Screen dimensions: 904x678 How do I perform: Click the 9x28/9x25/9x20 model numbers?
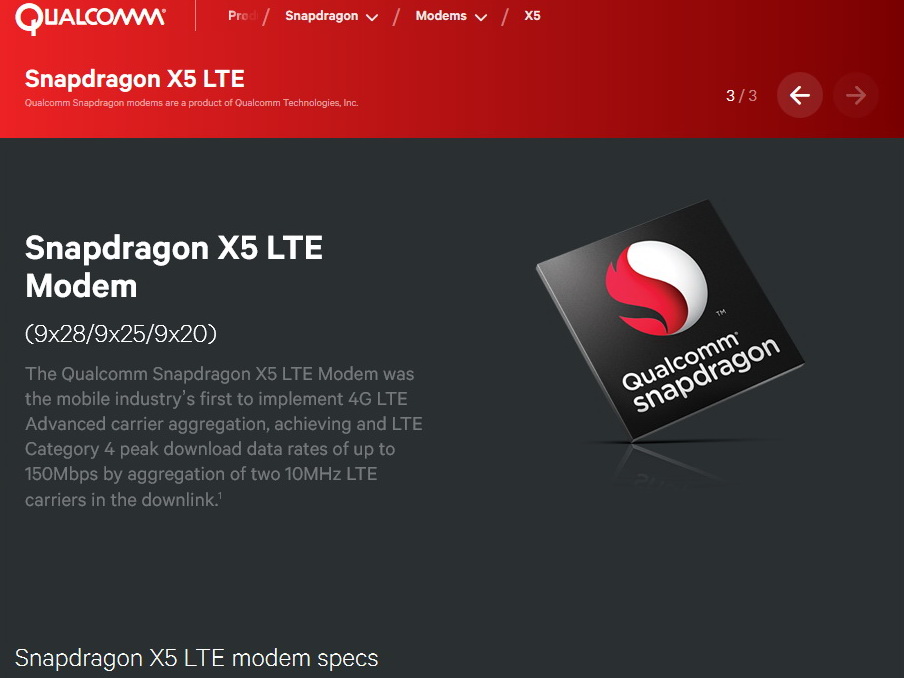pyautogui.click(x=120, y=333)
